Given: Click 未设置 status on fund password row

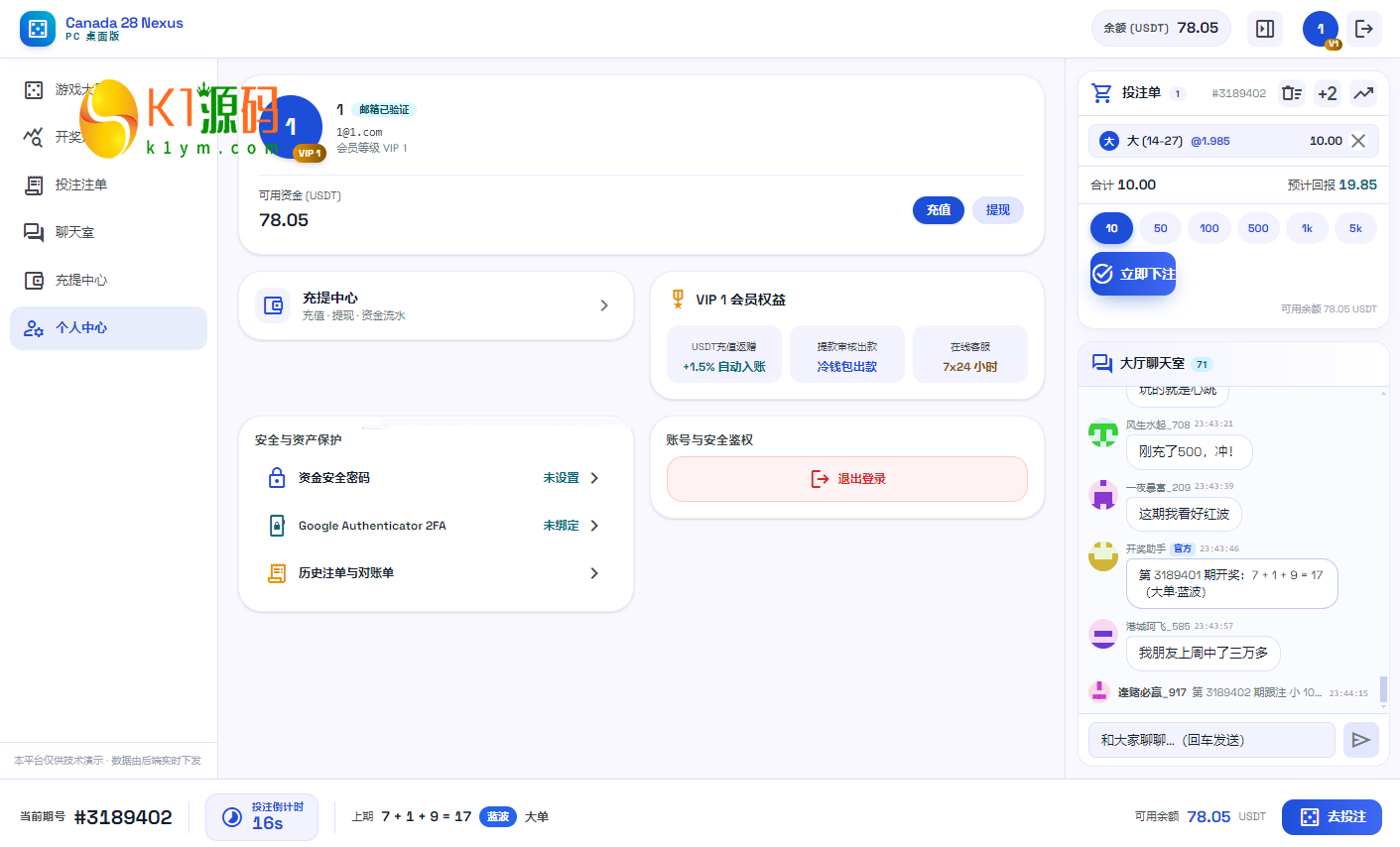Looking at the screenshot, I should pos(561,478).
